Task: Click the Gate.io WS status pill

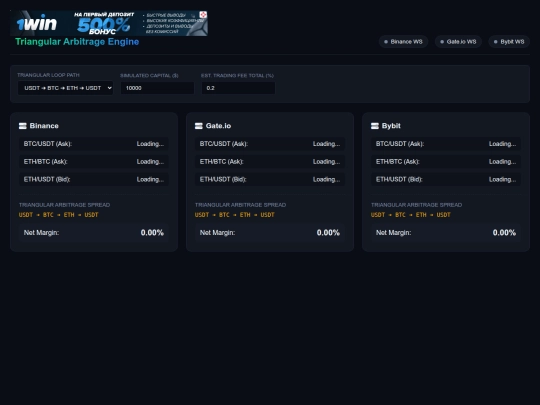Action: coord(458,42)
